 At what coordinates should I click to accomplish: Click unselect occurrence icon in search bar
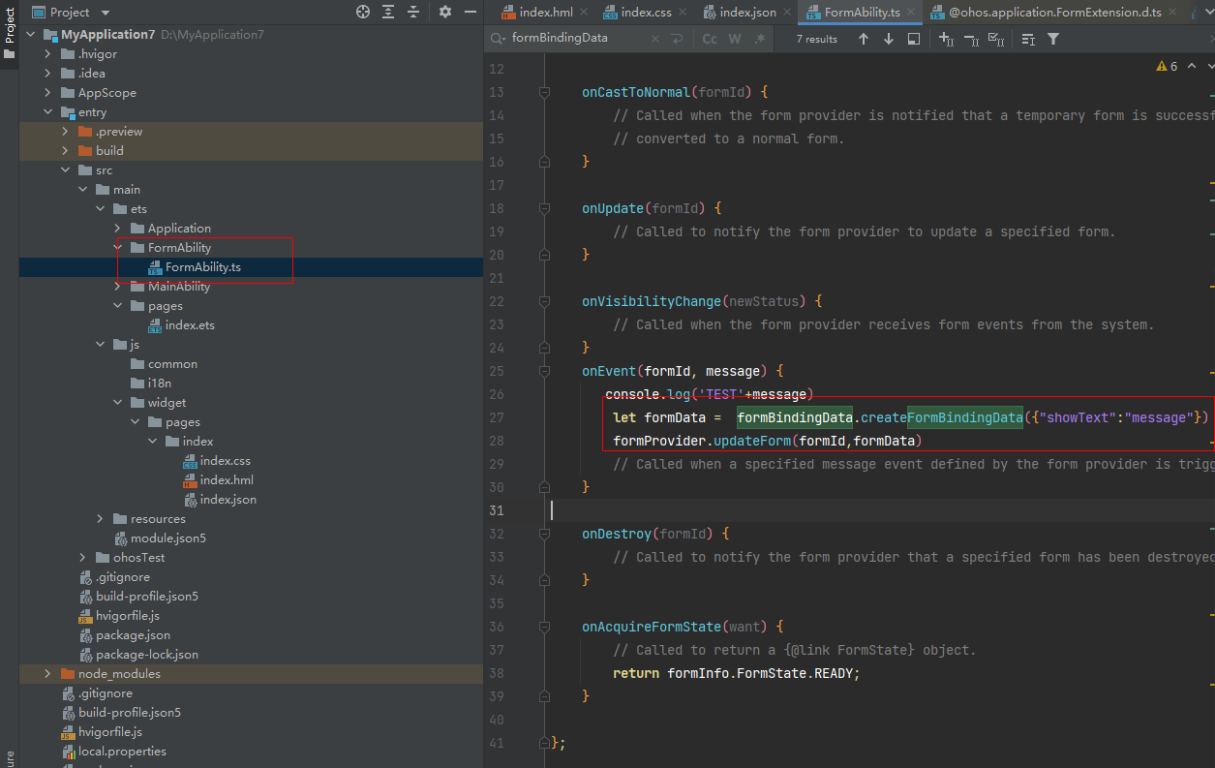[x=971, y=39]
